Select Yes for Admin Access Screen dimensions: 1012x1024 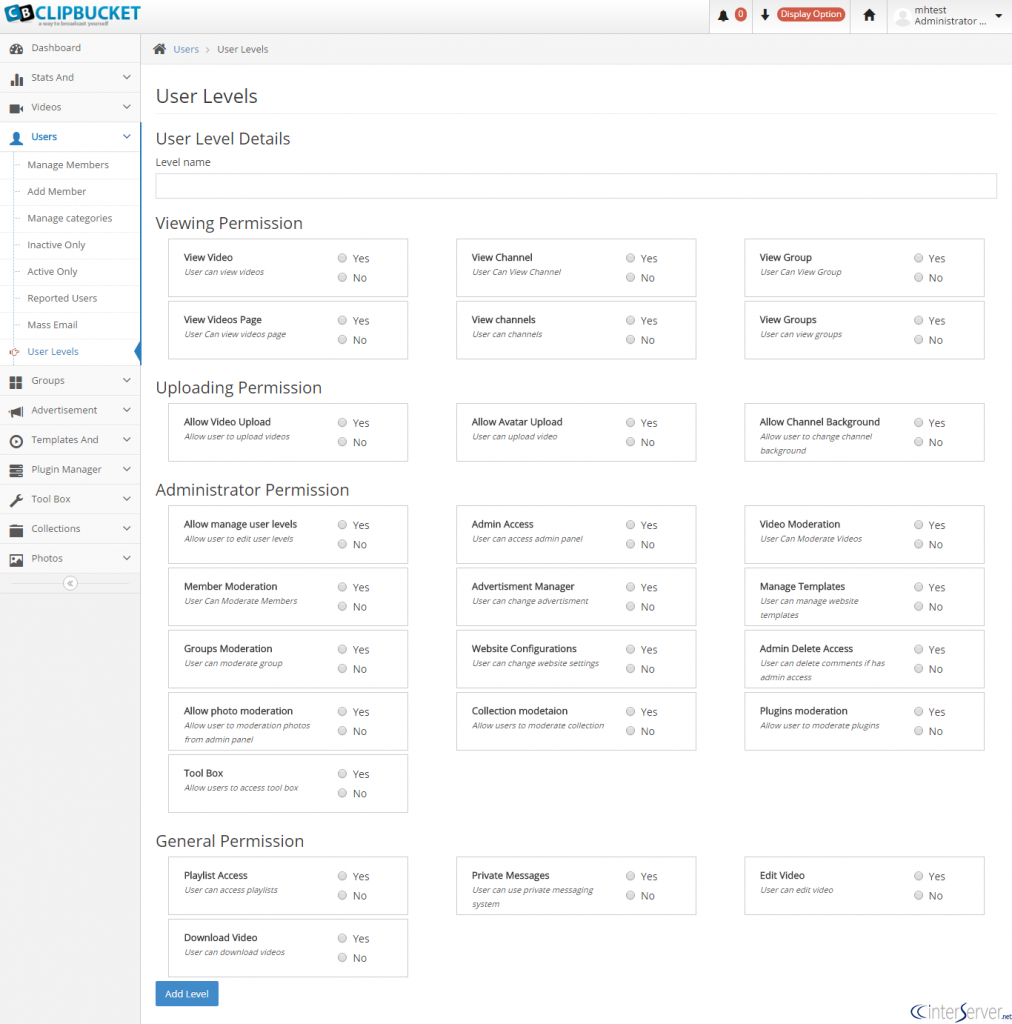[630, 524]
